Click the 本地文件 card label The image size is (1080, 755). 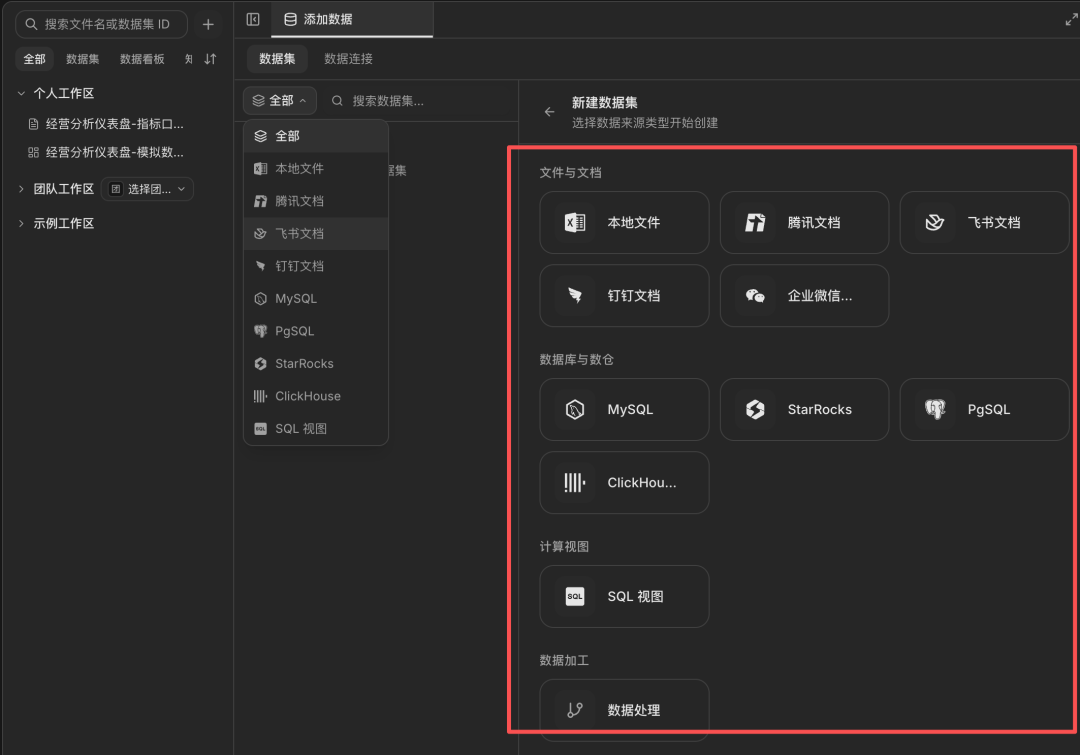pyautogui.click(x=634, y=223)
